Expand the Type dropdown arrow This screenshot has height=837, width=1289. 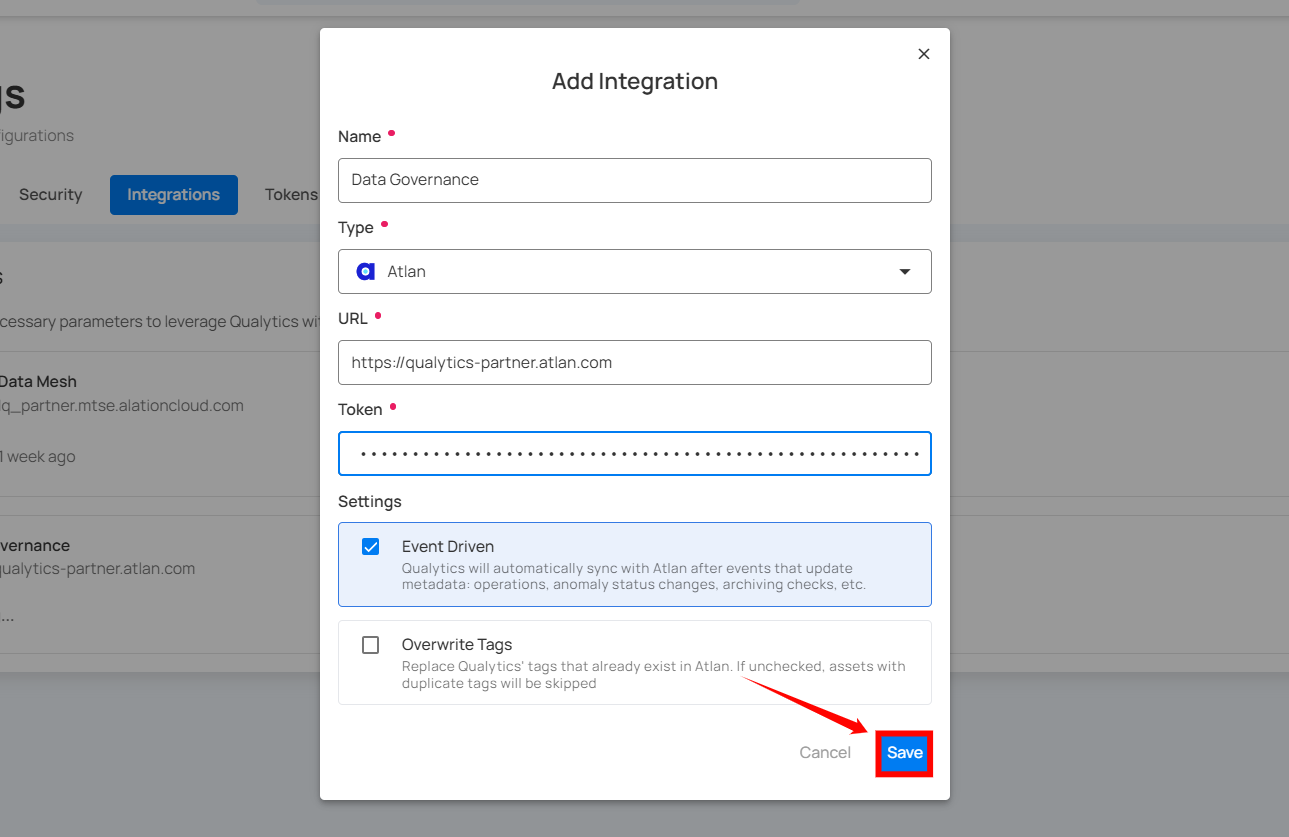(904, 271)
